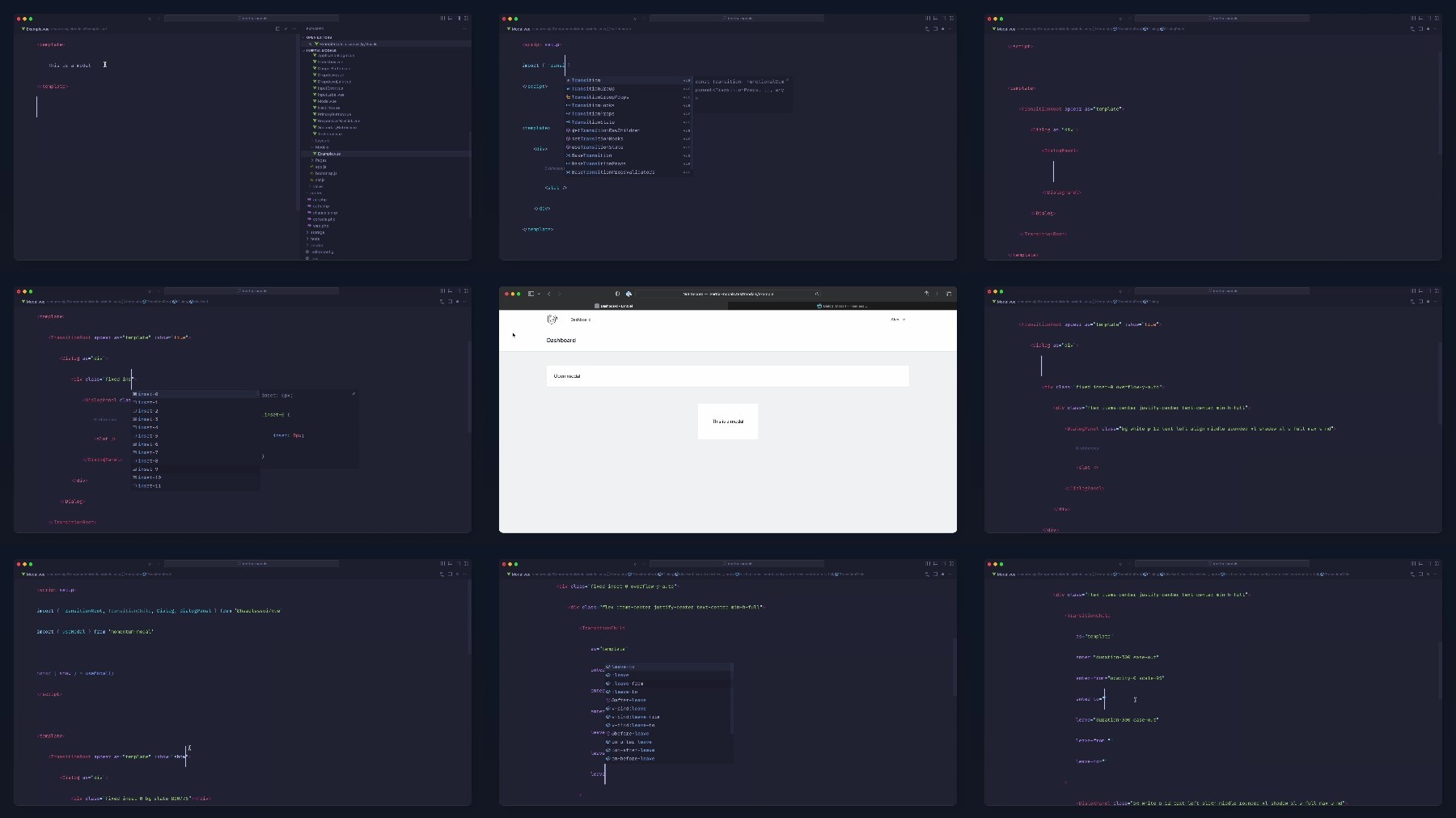Screen dimensions: 1456x818
Task: Close the Transition suggestion details popup
Action: pyautogui.click(x=786, y=80)
